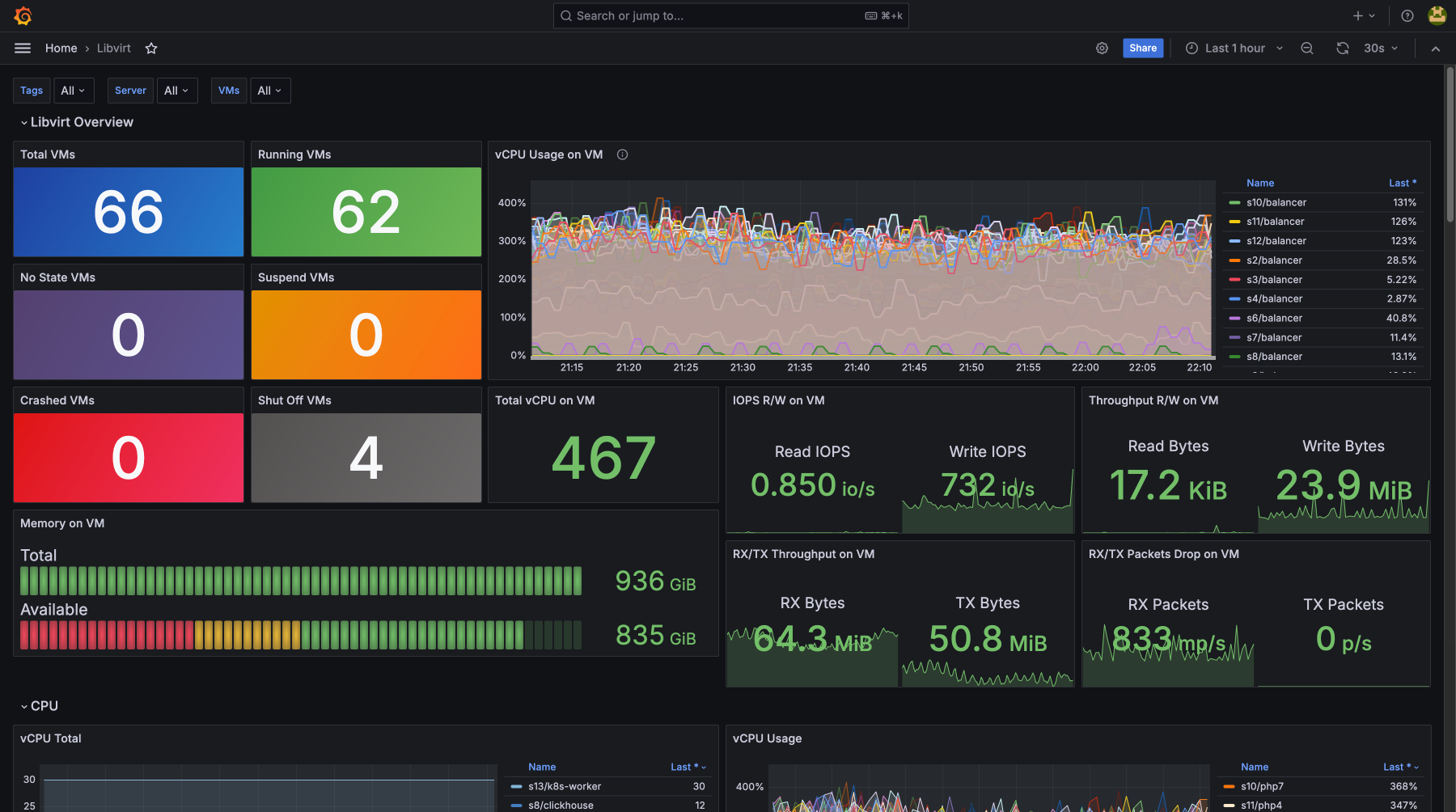Click the zoom out time range icon
Screen dimensions: 1456x812
(1306, 49)
